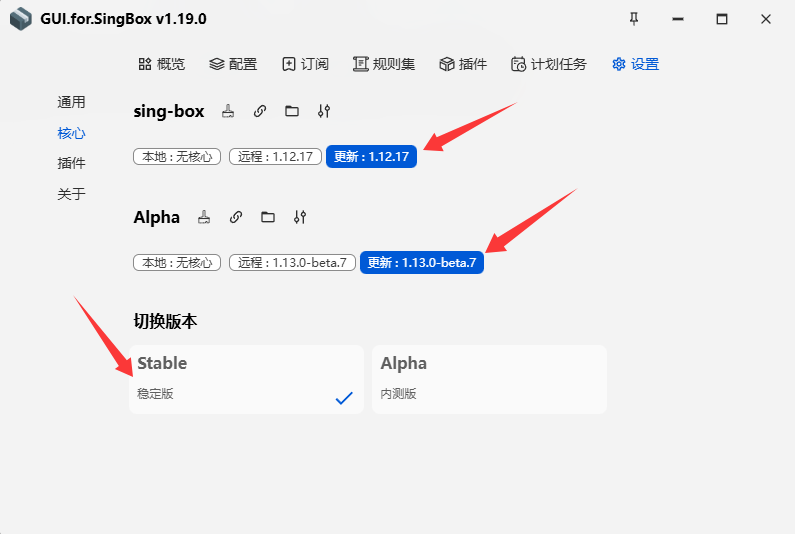Click the GUI.for.SingBox v1.19.0 title text

coord(123,19)
